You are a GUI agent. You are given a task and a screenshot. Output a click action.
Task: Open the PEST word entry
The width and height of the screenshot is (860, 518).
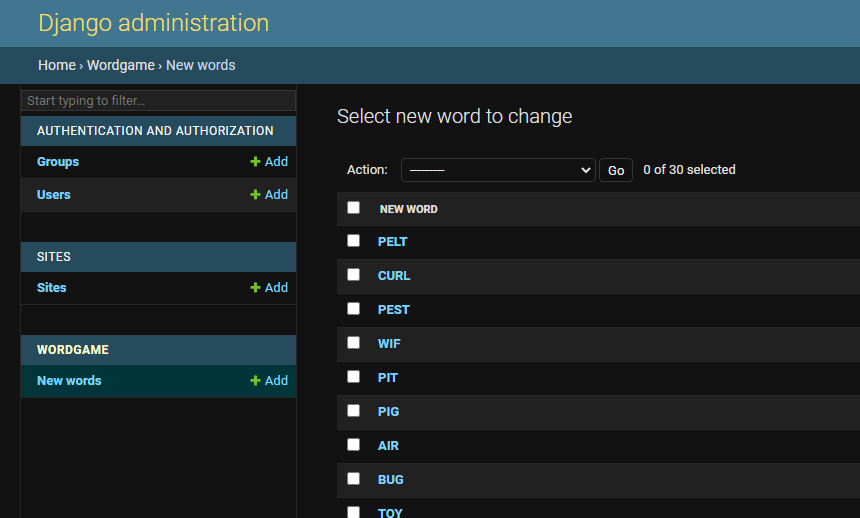pos(394,310)
